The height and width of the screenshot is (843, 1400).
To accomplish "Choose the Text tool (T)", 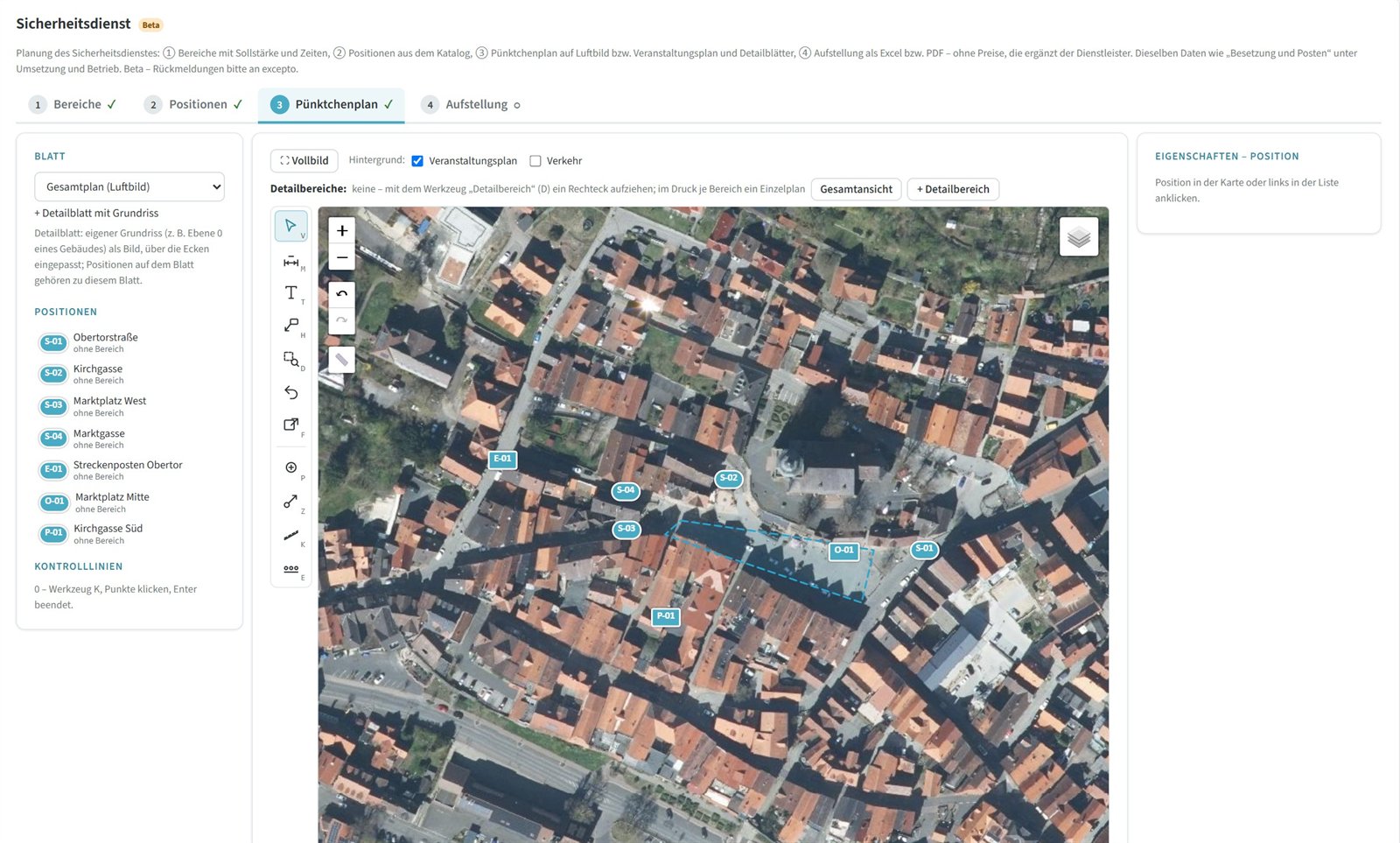I will tap(291, 292).
